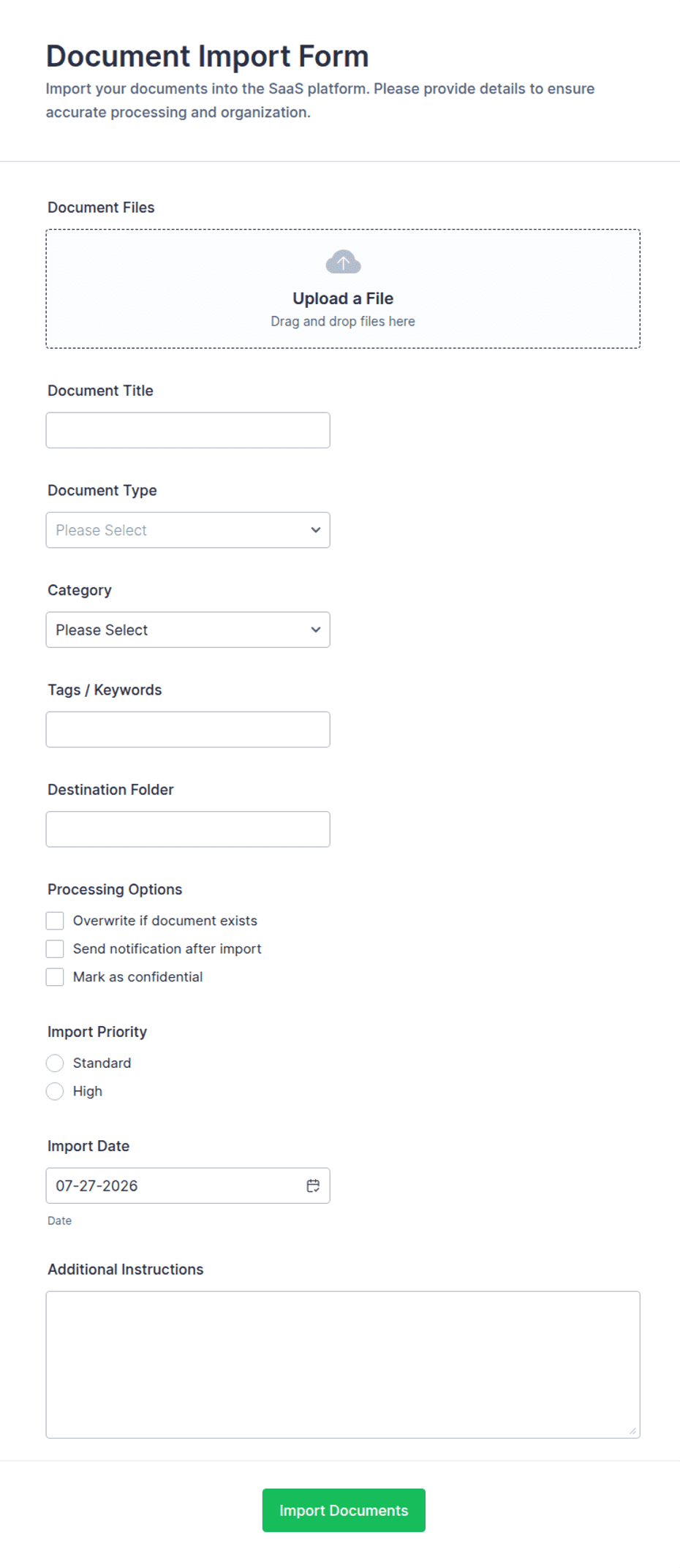Tick Mark as confidential checkbox
Image resolution: width=680 pixels, height=1568 pixels.
coord(55,977)
